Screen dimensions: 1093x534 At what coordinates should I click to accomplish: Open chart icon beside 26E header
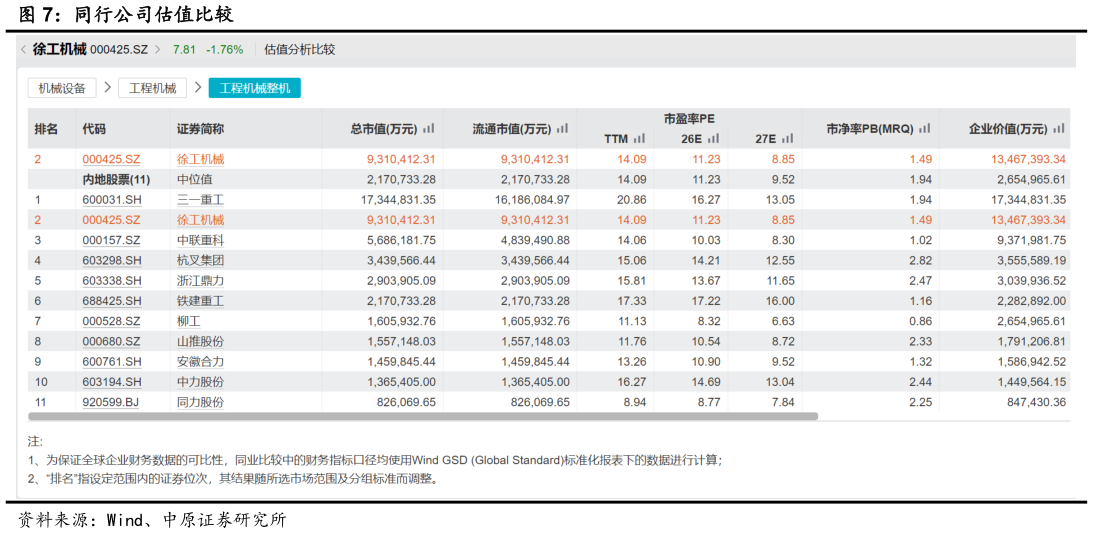tap(713, 139)
